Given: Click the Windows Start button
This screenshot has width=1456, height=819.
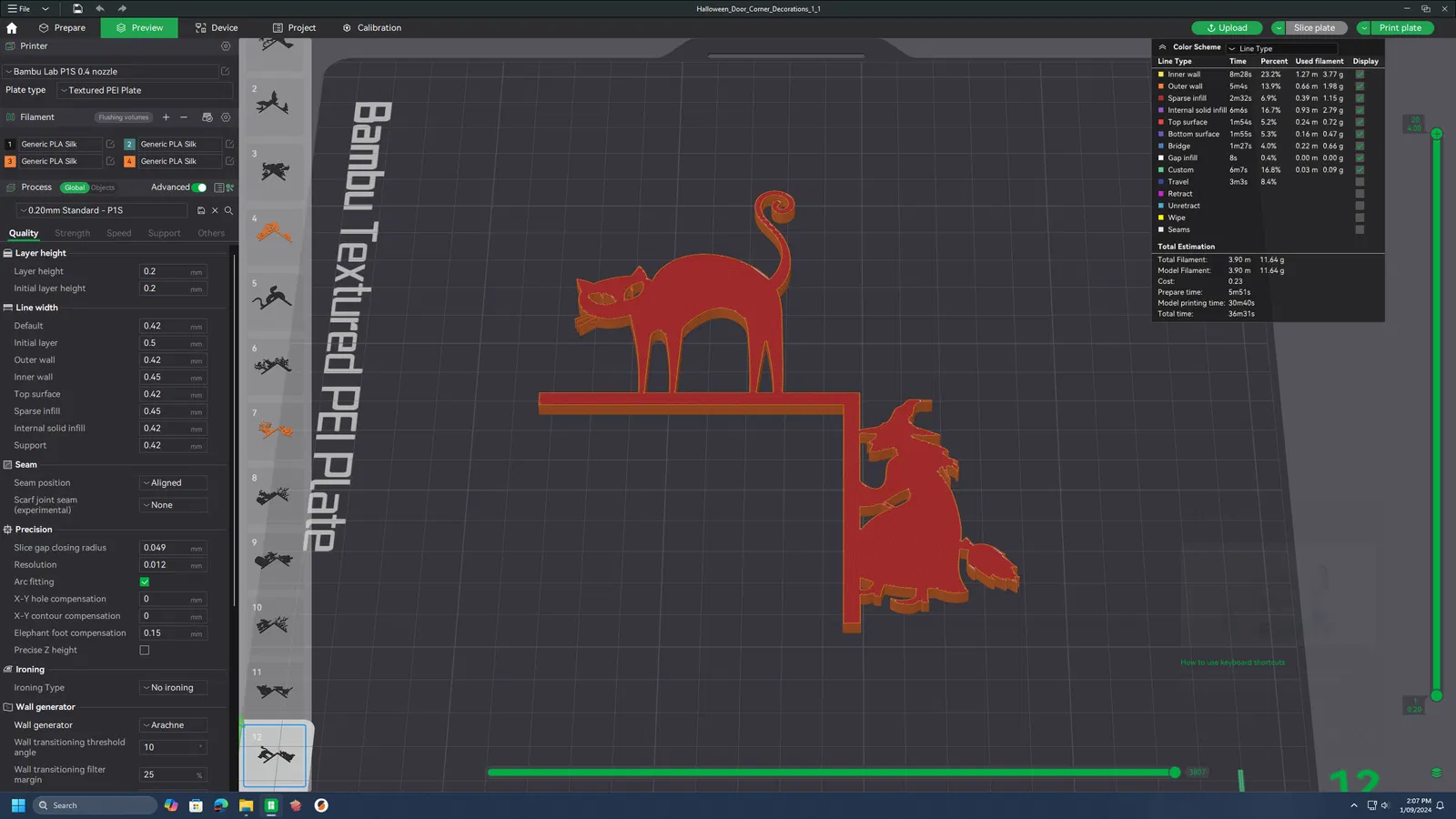Looking at the screenshot, I should click(x=18, y=805).
